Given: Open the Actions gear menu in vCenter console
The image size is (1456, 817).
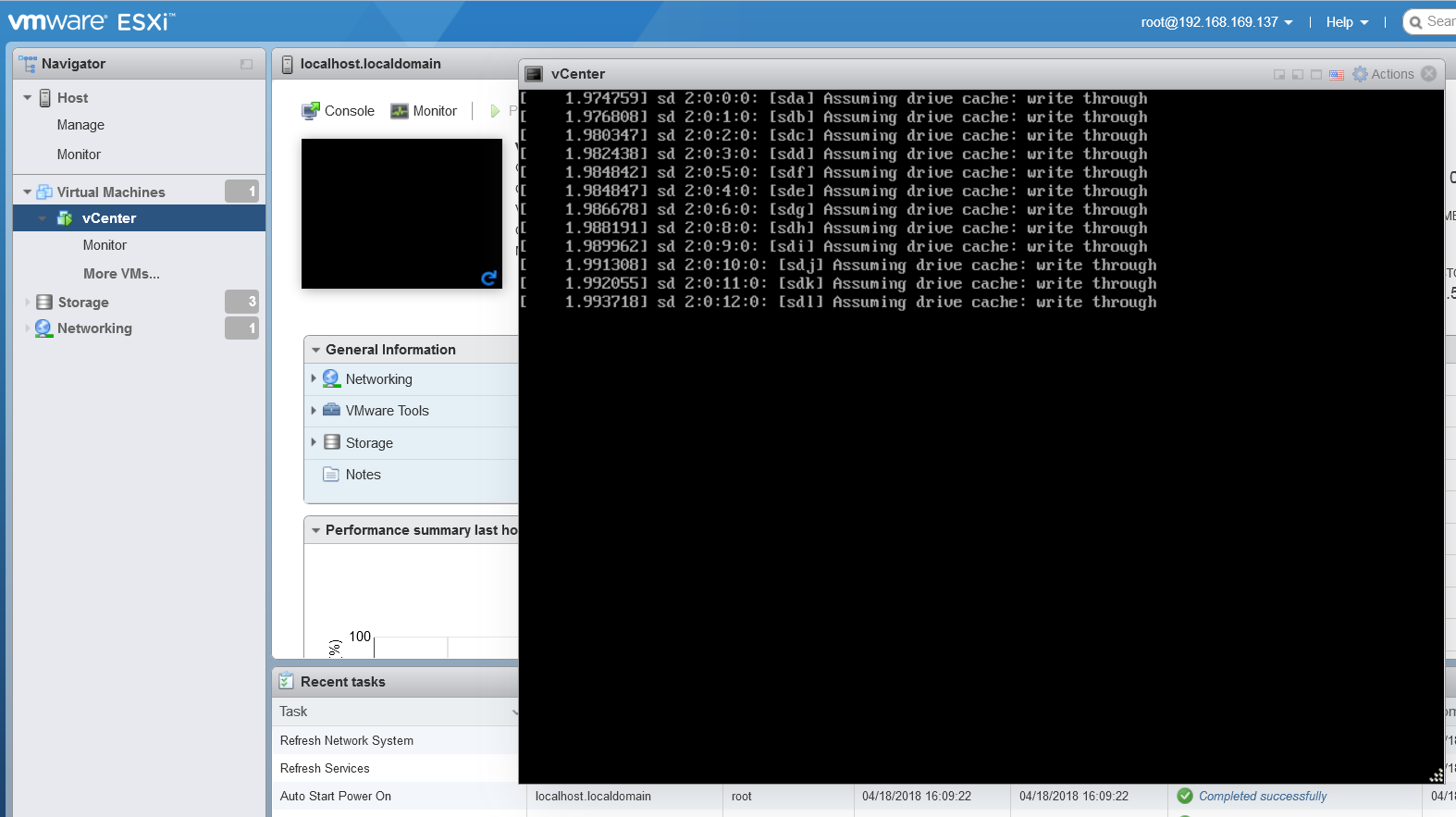Looking at the screenshot, I should (1383, 74).
